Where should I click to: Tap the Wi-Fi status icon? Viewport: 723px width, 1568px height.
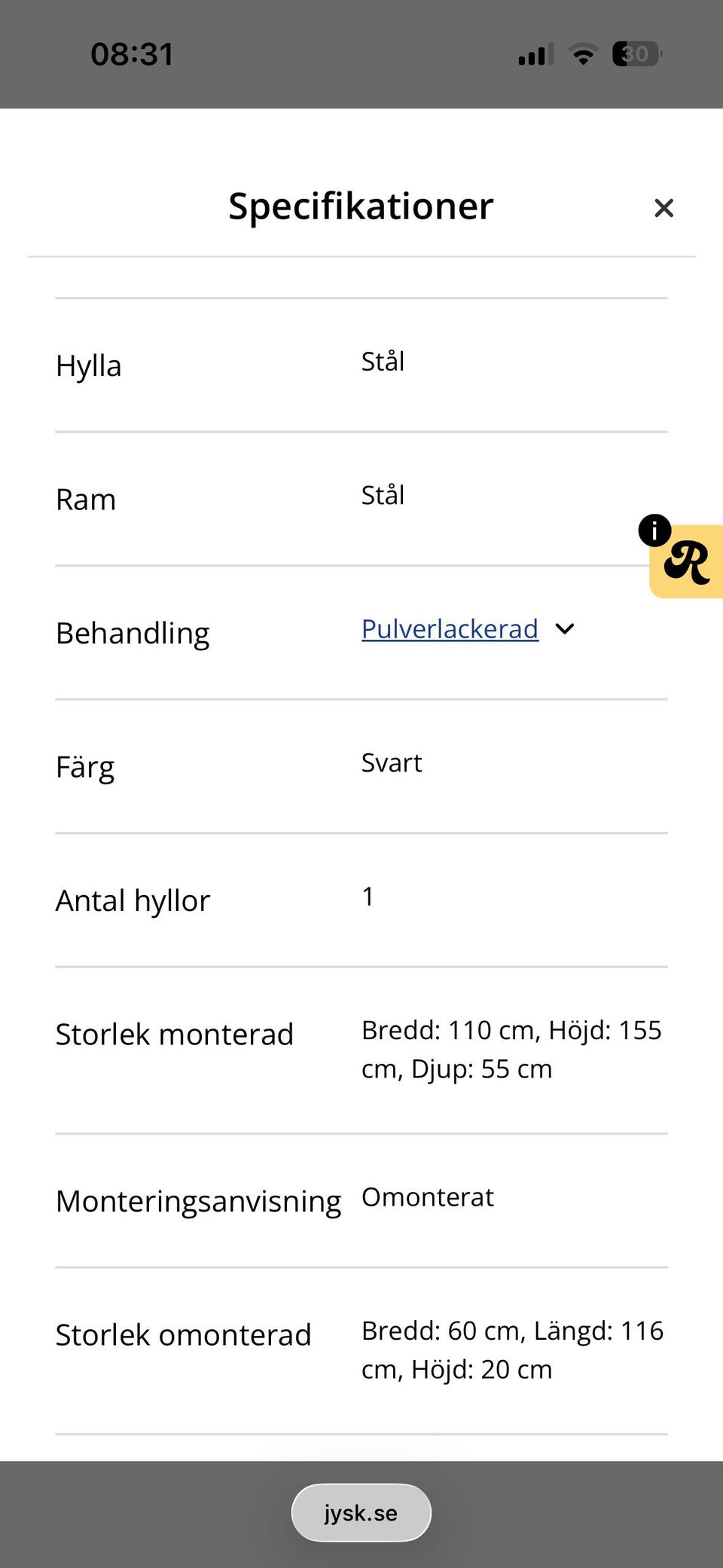pos(583,54)
